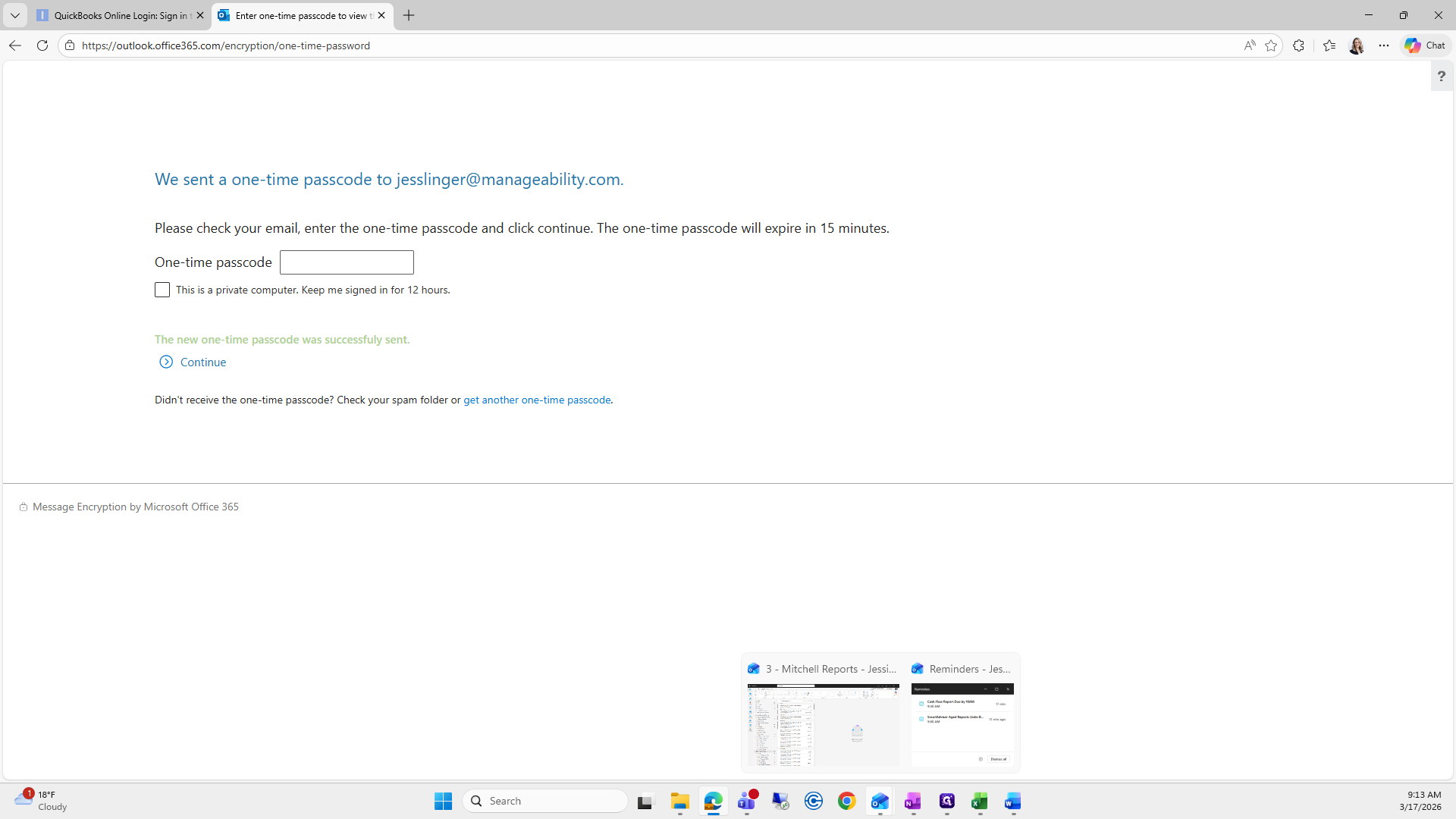Click the One-time passcode input field
The image size is (1456, 819).
(347, 262)
